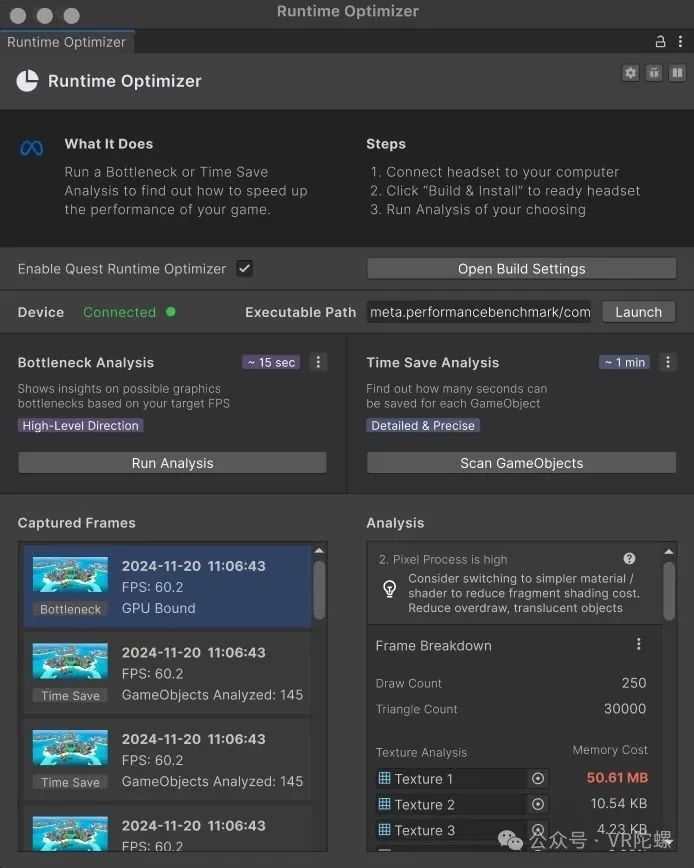The image size is (694, 868).
Task: Toggle the Enable Quest Runtime Optimizer checkbox
Action: click(245, 268)
